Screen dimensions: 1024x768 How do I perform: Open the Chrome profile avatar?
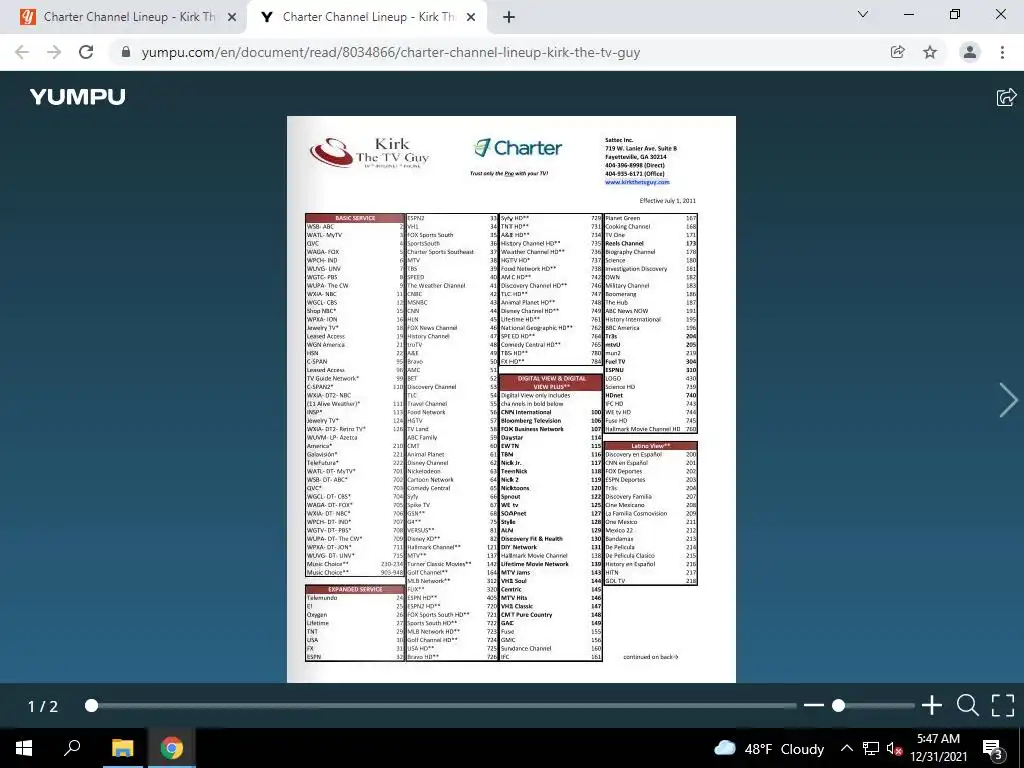coord(970,52)
